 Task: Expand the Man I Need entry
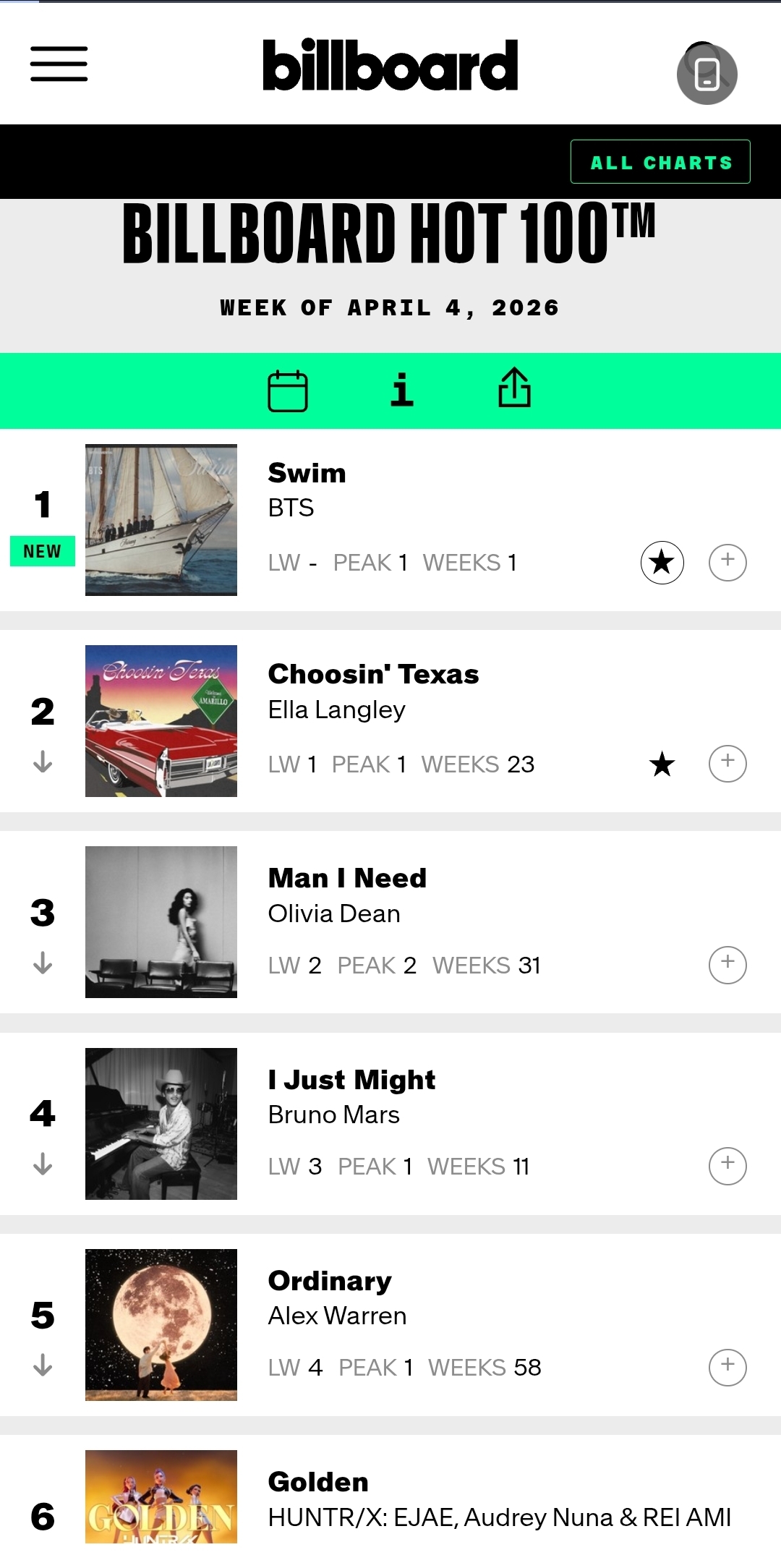[x=727, y=965]
